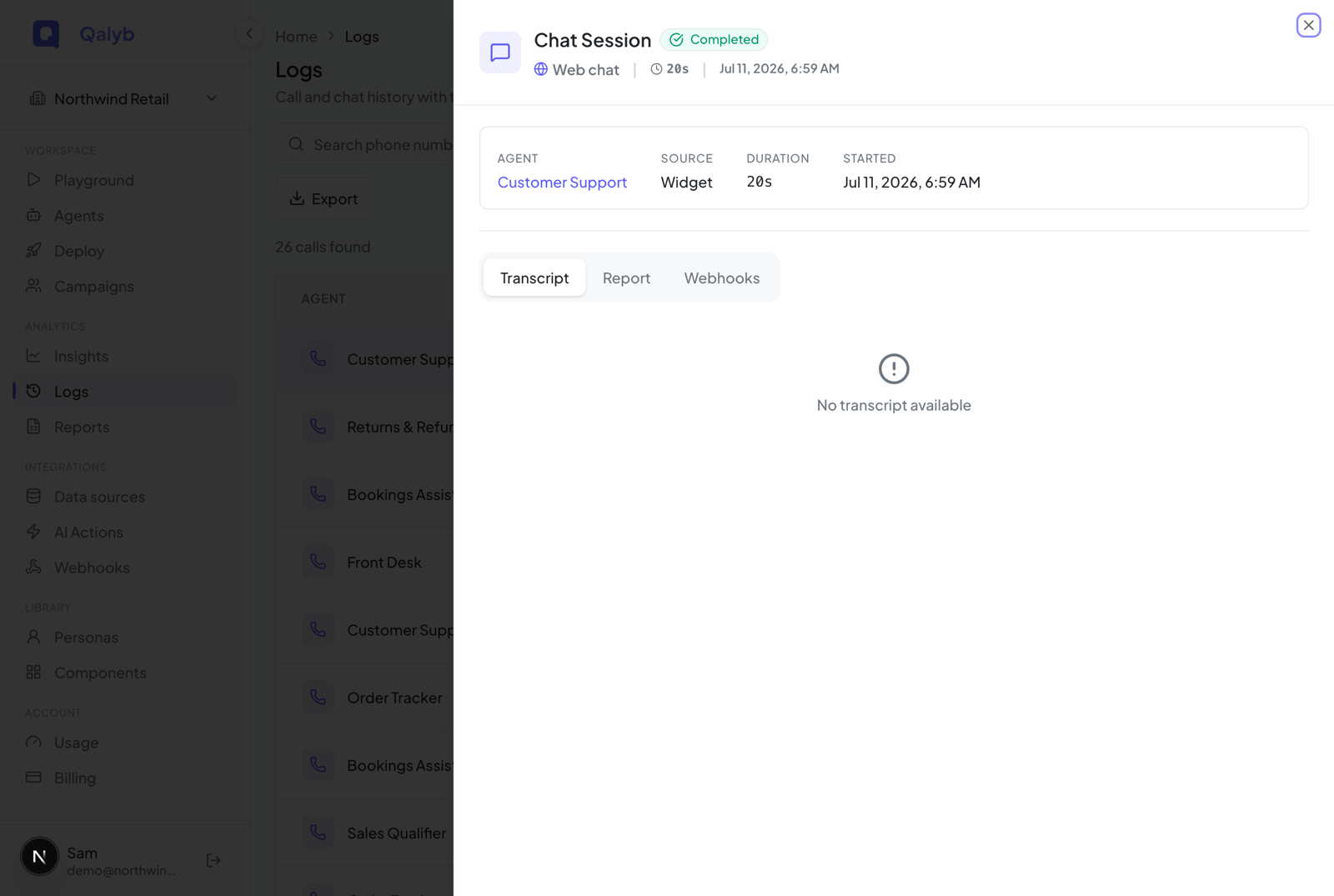Click the Home breadcrumb link
1334x896 pixels.
296,36
